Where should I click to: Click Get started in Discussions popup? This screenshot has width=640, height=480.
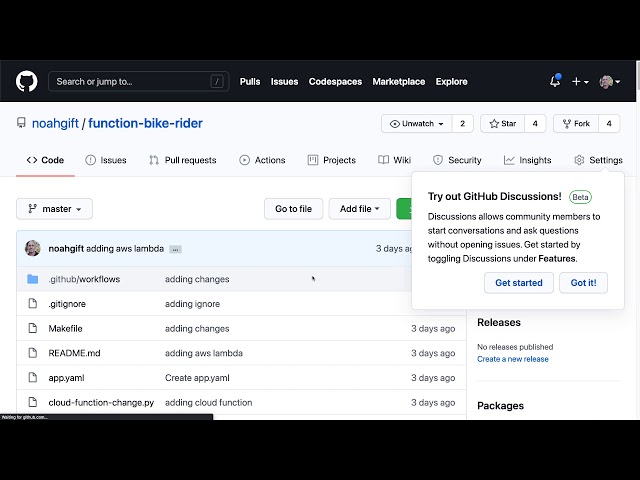pyautogui.click(x=519, y=283)
